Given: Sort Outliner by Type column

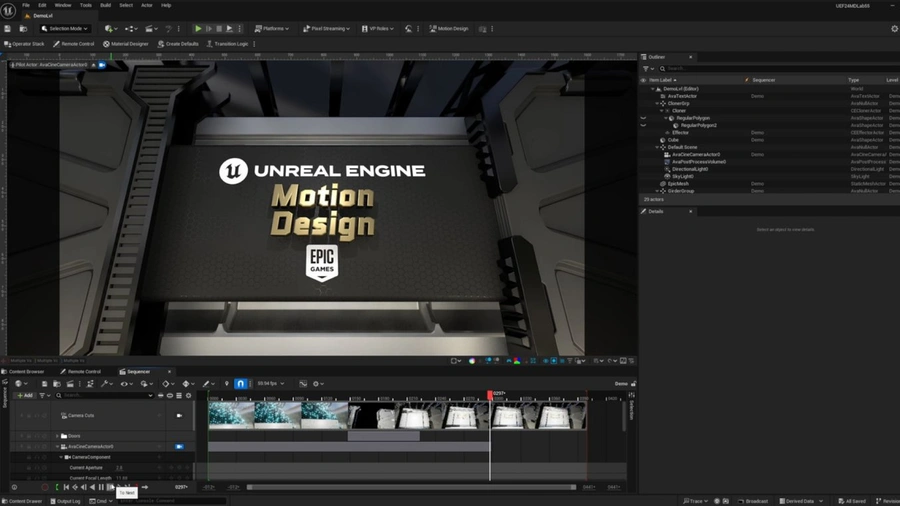Looking at the screenshot, I should coord(854,80).
